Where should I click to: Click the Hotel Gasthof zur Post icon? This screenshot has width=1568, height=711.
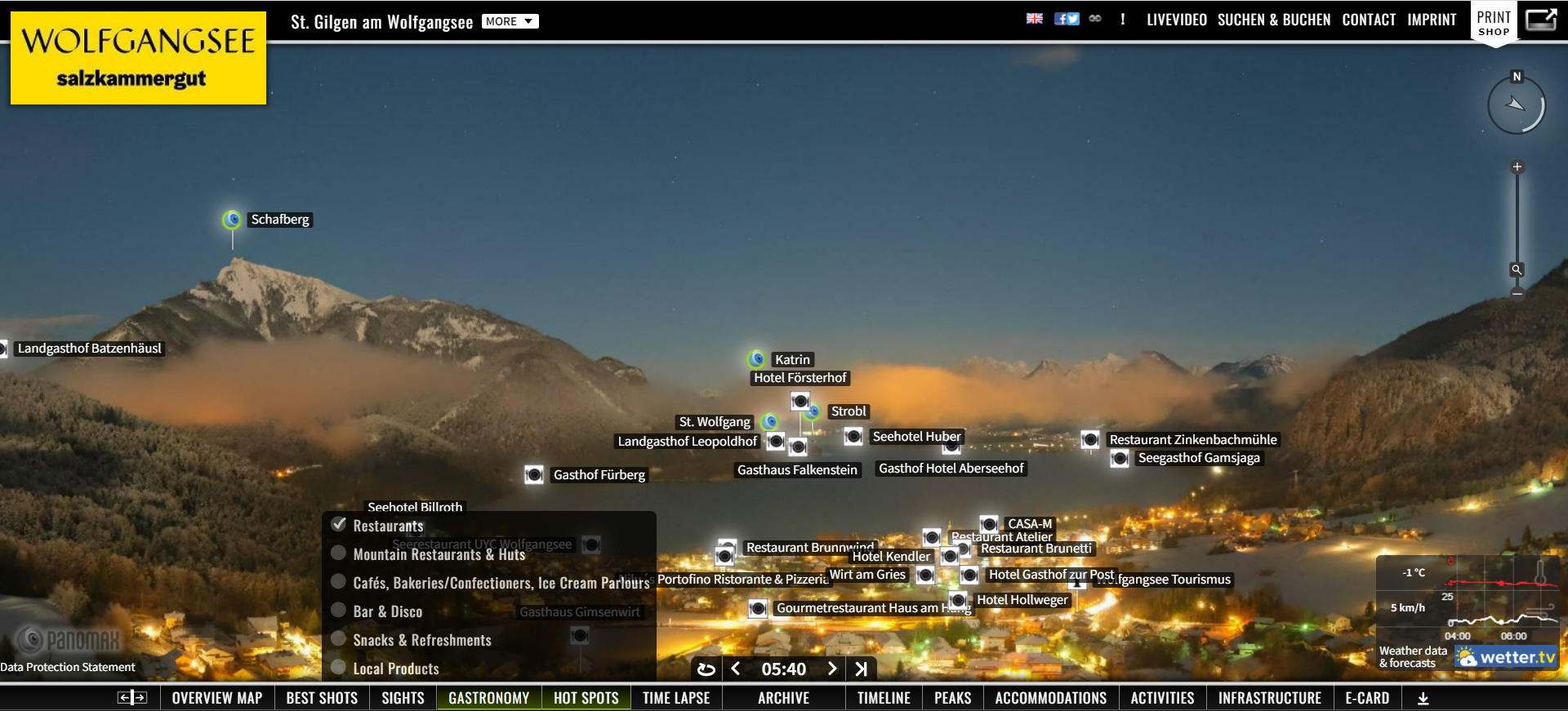click(969, 575)
